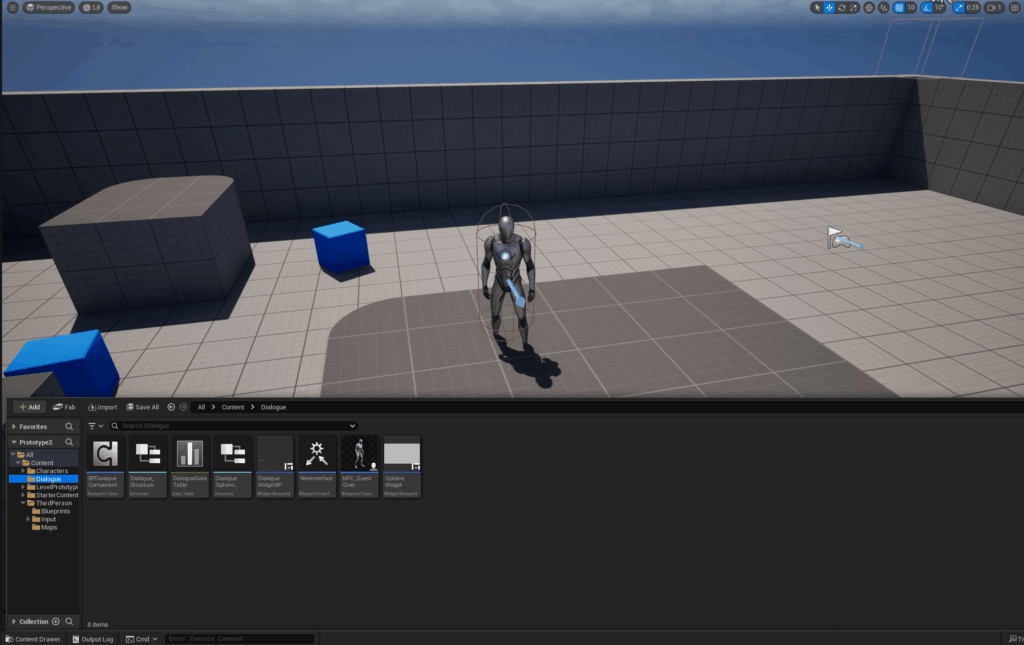Open the Content Drawer tab
Screen dimensions: 1024x645
[33, 639]
